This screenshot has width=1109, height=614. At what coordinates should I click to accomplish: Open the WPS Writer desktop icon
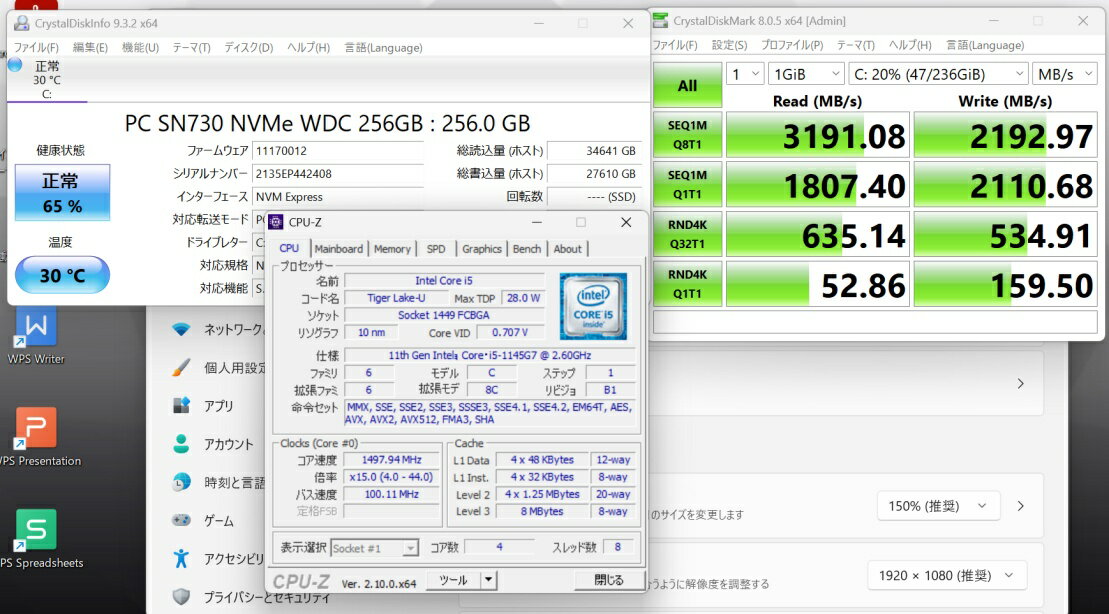[36, 329]
